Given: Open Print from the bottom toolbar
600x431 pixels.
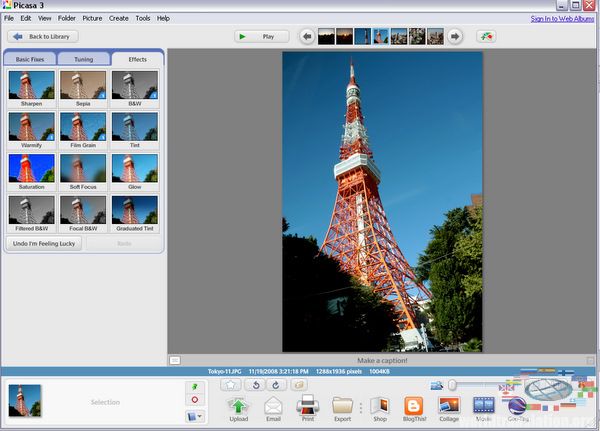Looking at the screenshot, I should tap(308, 405).
